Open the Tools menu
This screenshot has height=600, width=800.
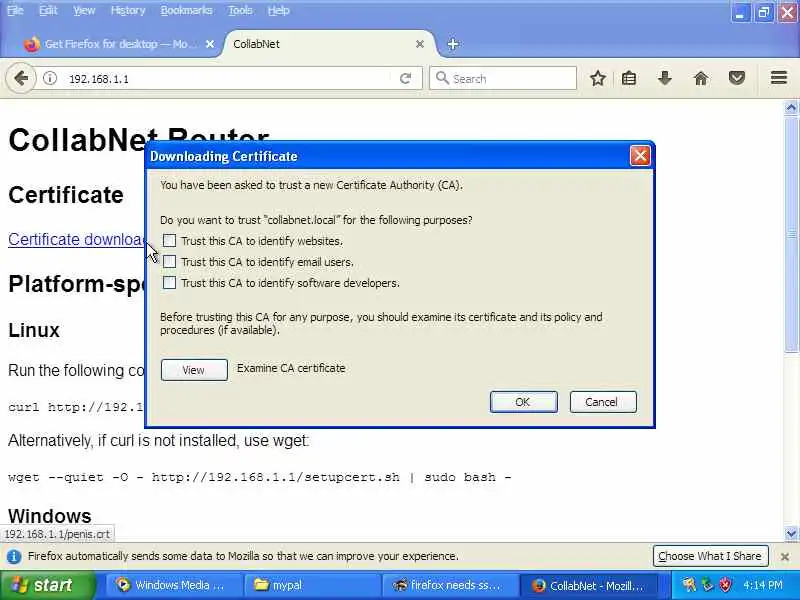click(240, 10)
